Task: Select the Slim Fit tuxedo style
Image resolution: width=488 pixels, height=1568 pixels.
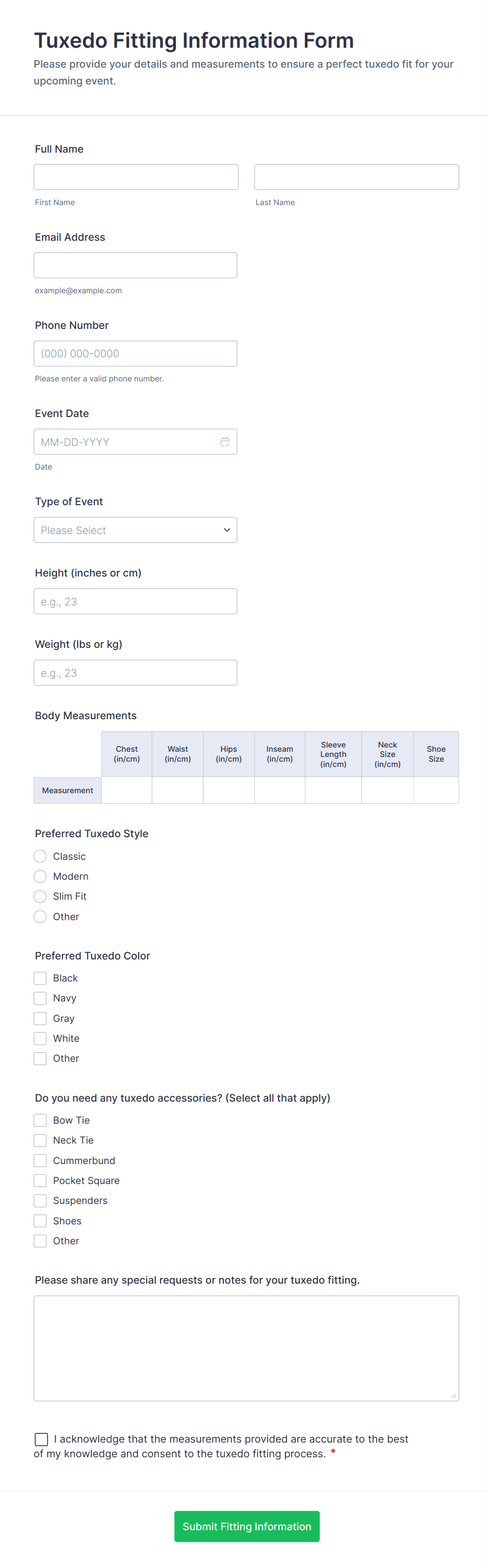Action: click(x=39, y=896)
